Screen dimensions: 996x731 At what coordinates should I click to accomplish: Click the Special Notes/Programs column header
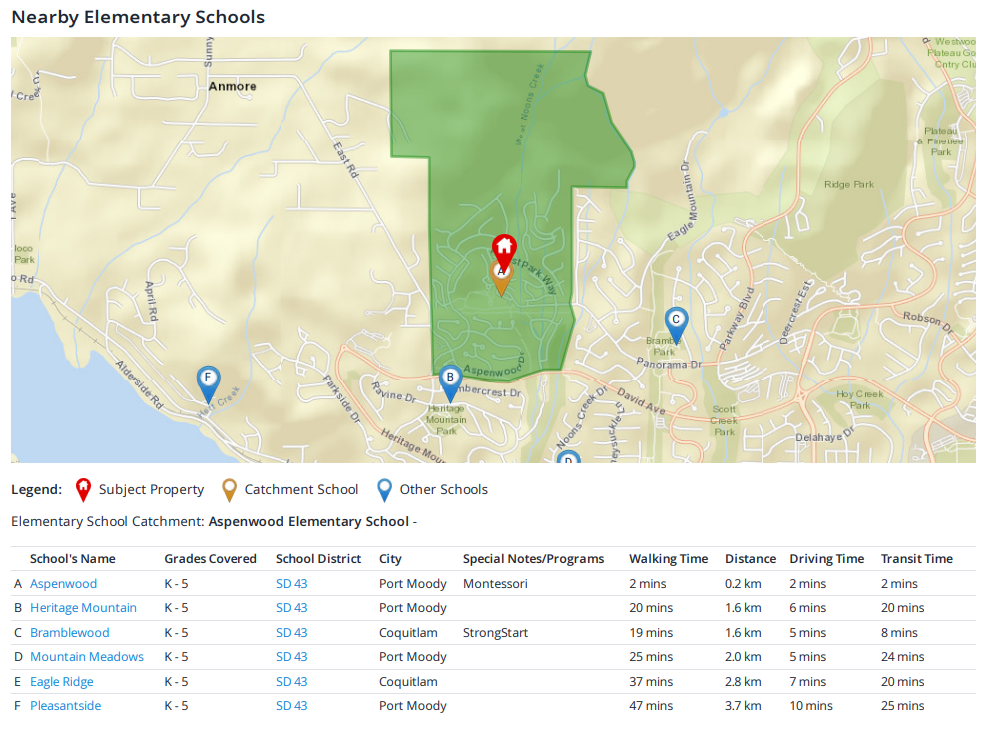tap(534, 559)
